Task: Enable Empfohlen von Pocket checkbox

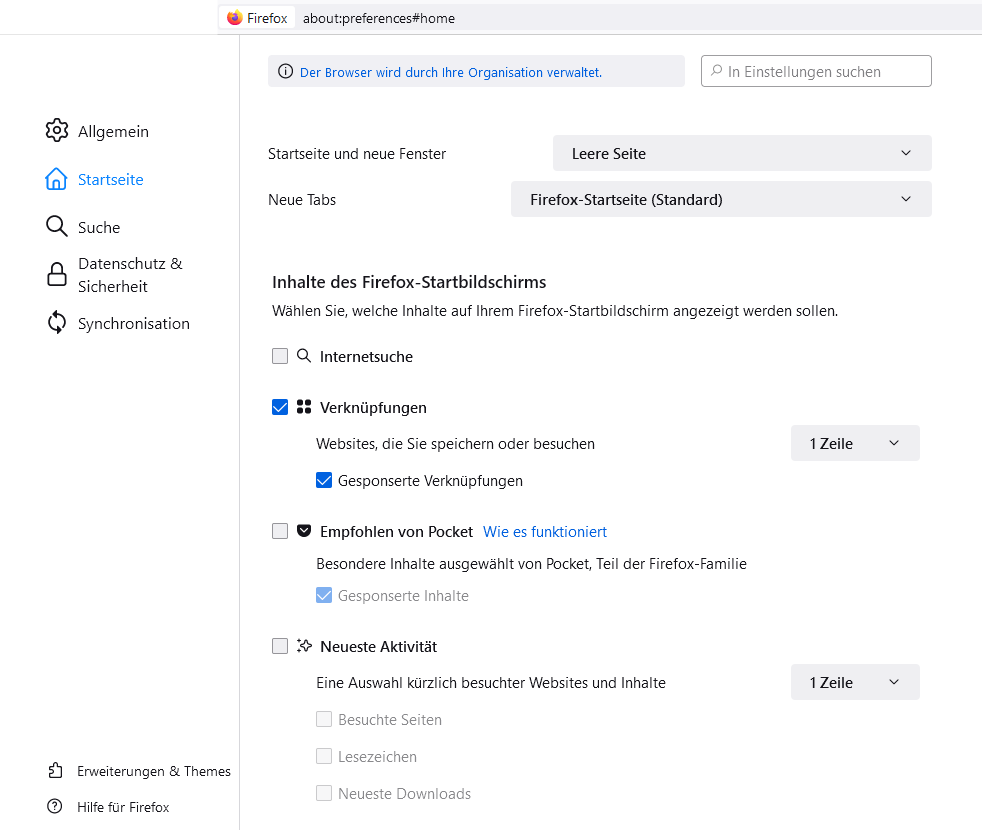Action: [280, 531]
